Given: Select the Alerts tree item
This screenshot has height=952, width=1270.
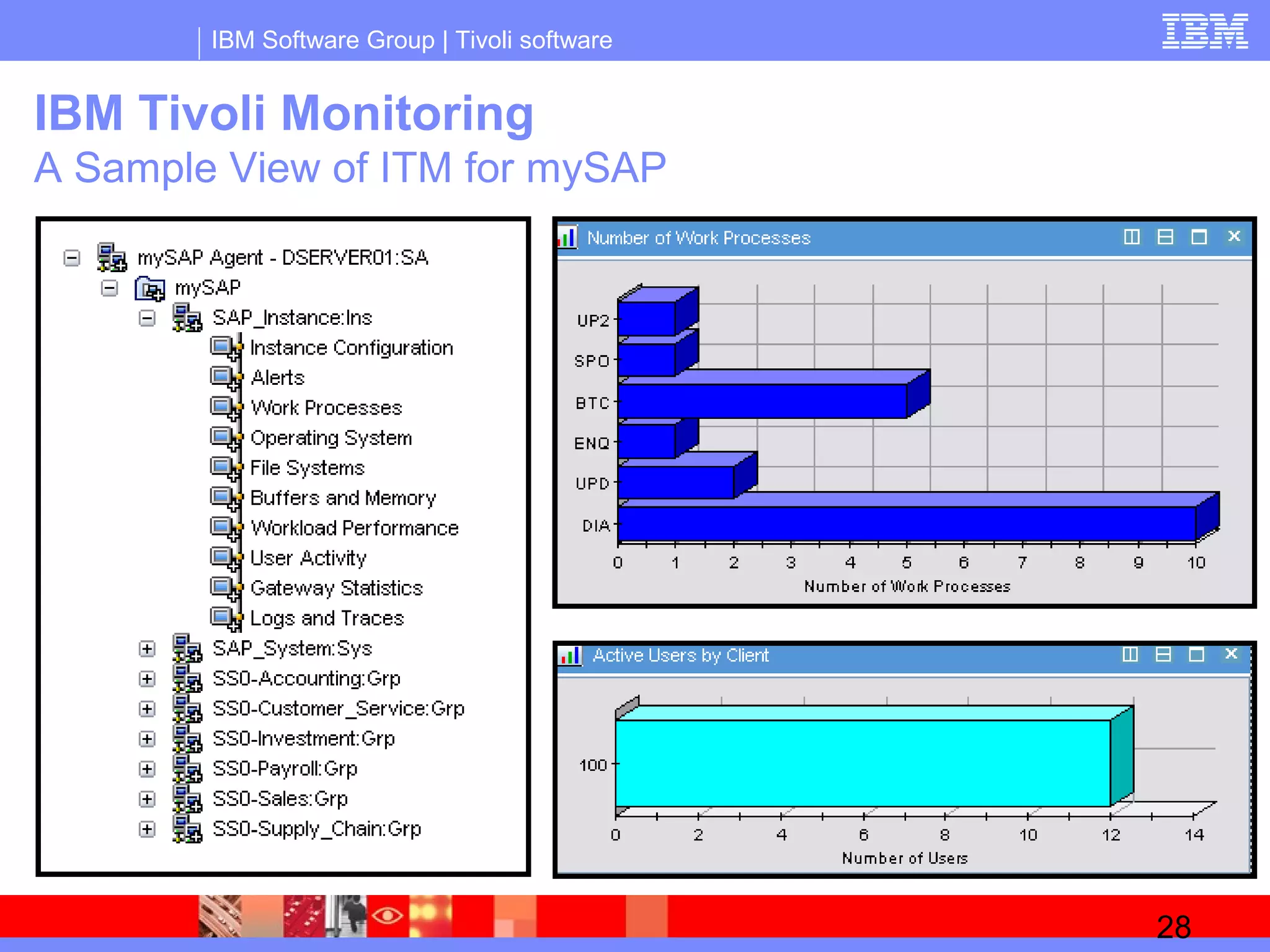Looking at the screenshot, I should tap(278, 378).
